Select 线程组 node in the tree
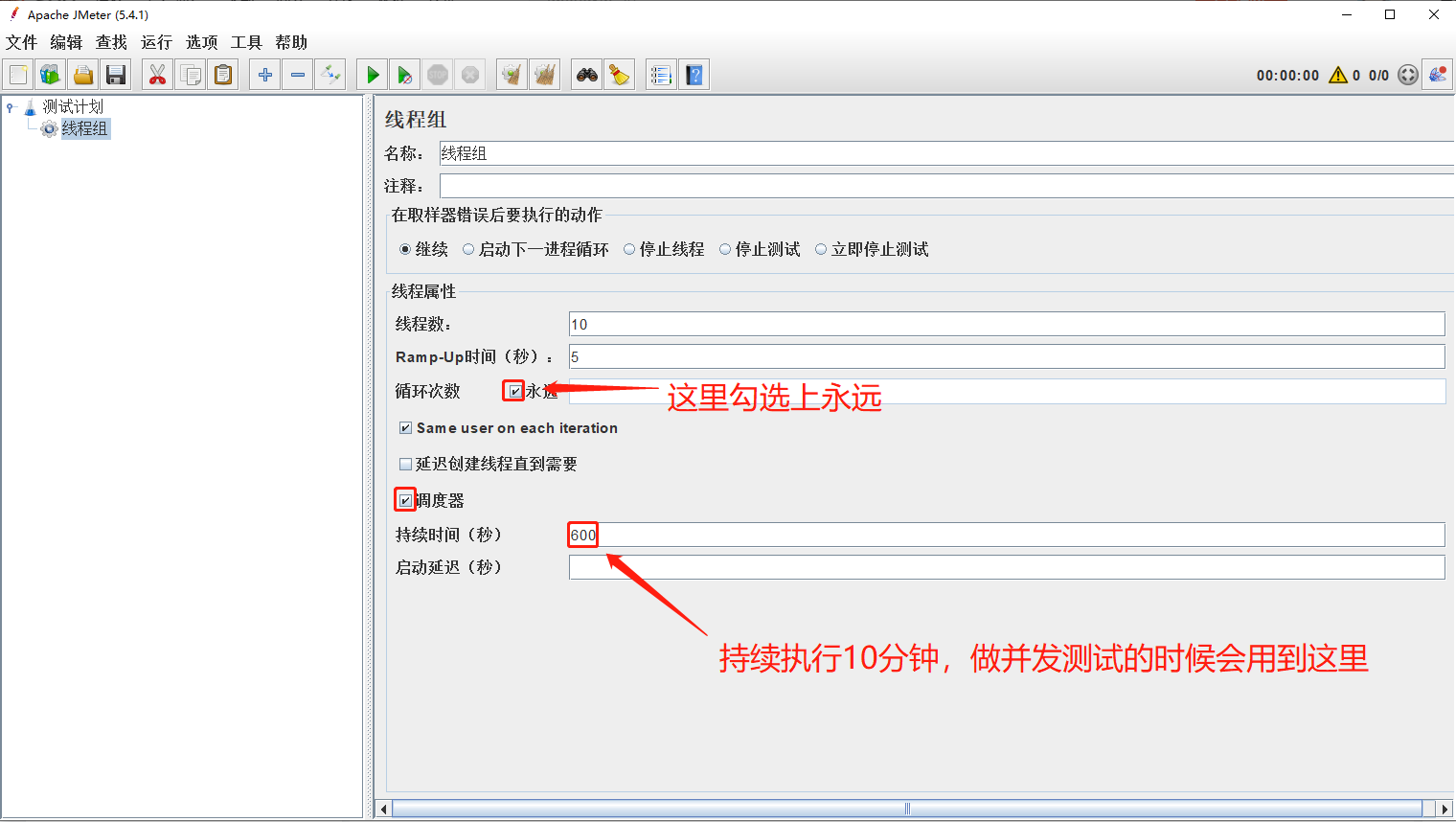 pos(84,128)
